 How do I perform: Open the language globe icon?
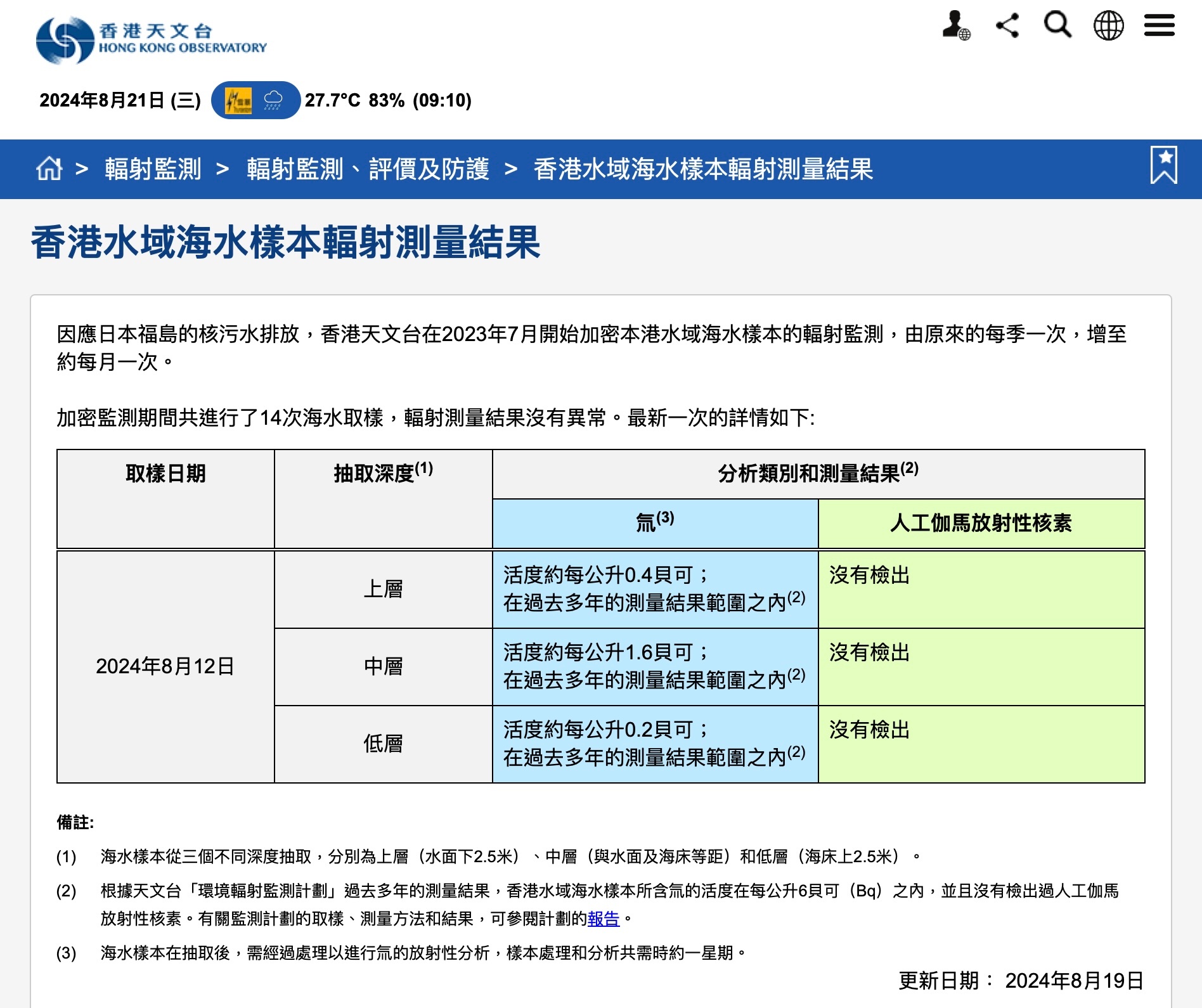click(x=1109, y=26)
